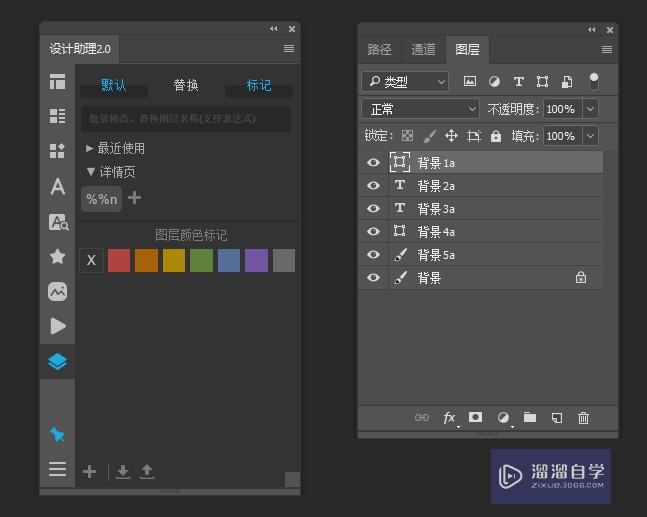This screenshot has height=517, width=647.
Task: Open the 不透明度 opacity dropdown arrow
Action: 590,109
